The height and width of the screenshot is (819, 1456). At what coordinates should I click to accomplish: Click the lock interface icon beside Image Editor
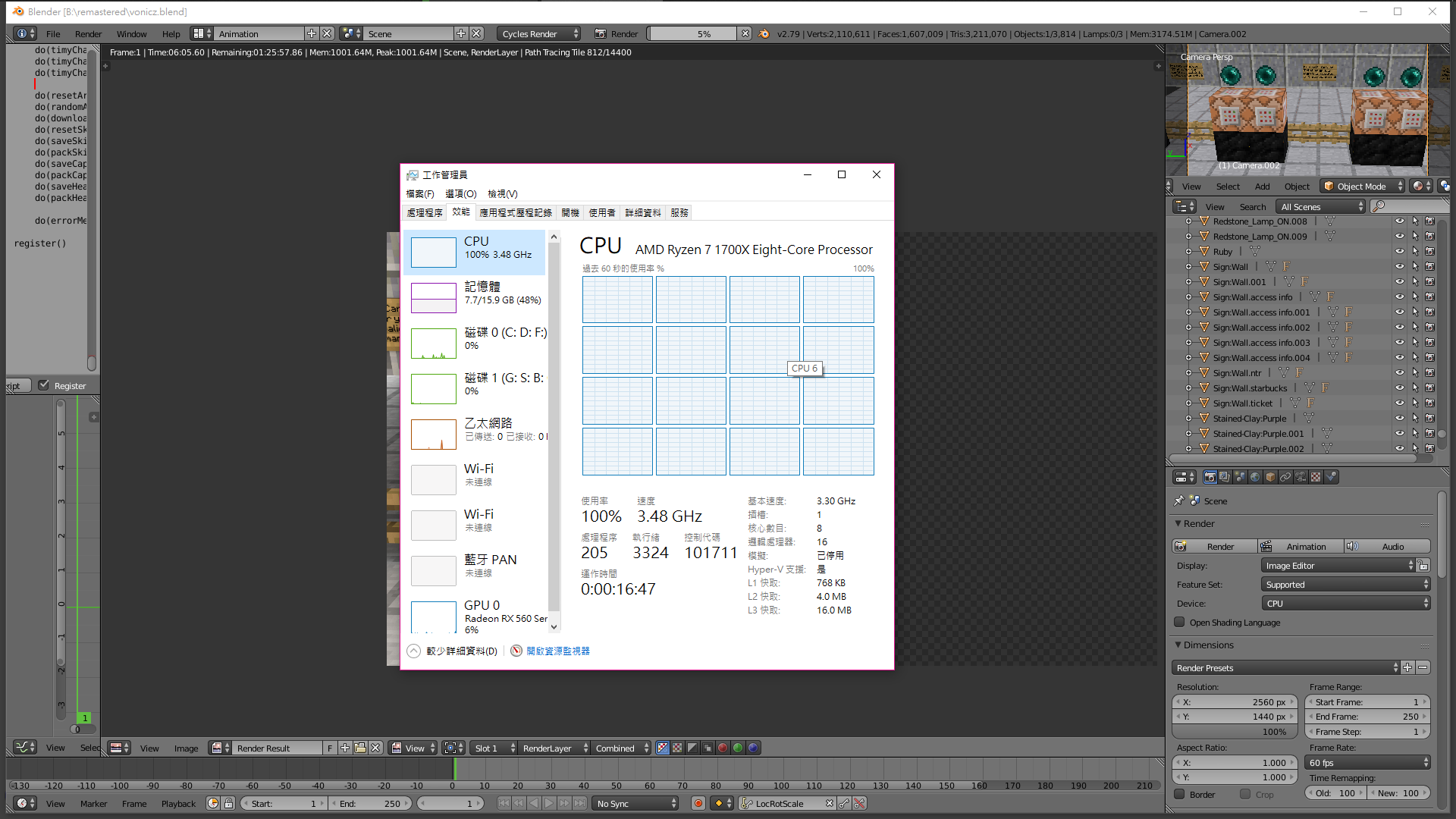tap(1423, 566)
